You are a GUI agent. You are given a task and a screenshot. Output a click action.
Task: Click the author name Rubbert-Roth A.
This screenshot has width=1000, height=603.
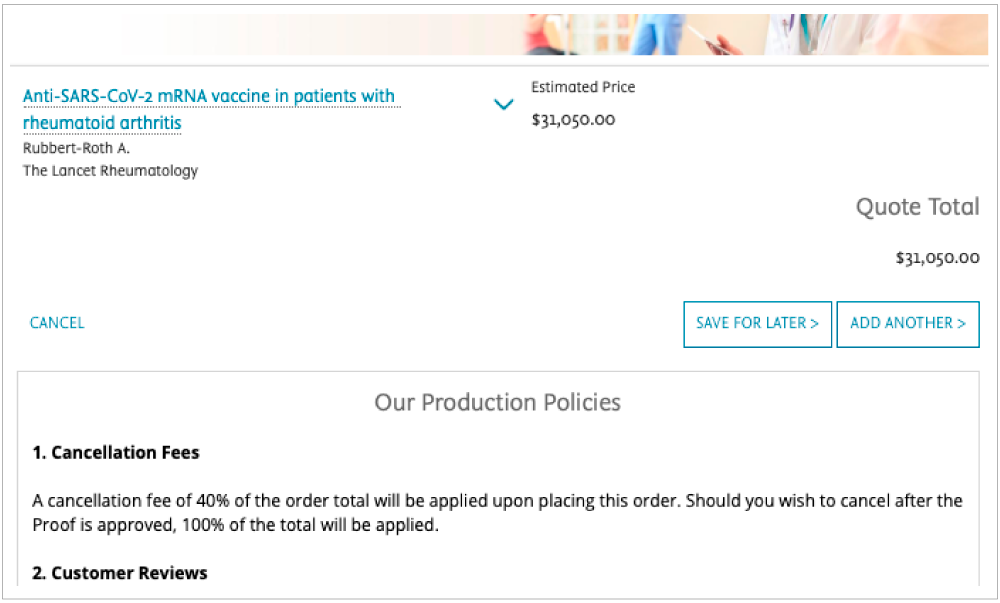(x=77, y=149)
